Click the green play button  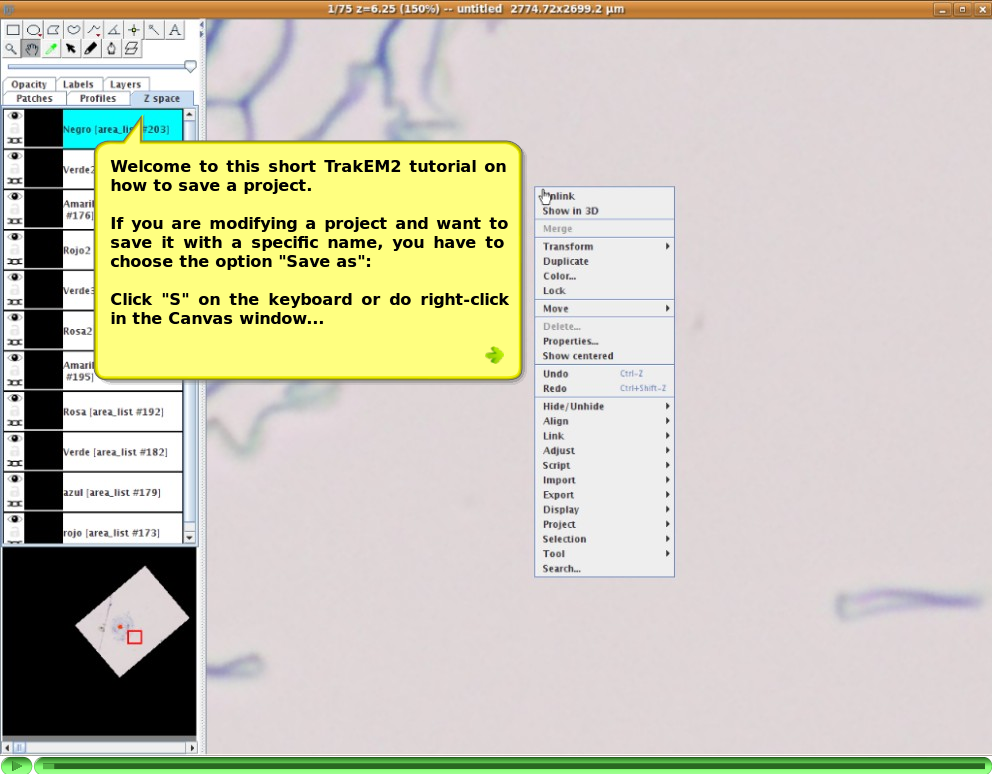(x=16, y=765)
